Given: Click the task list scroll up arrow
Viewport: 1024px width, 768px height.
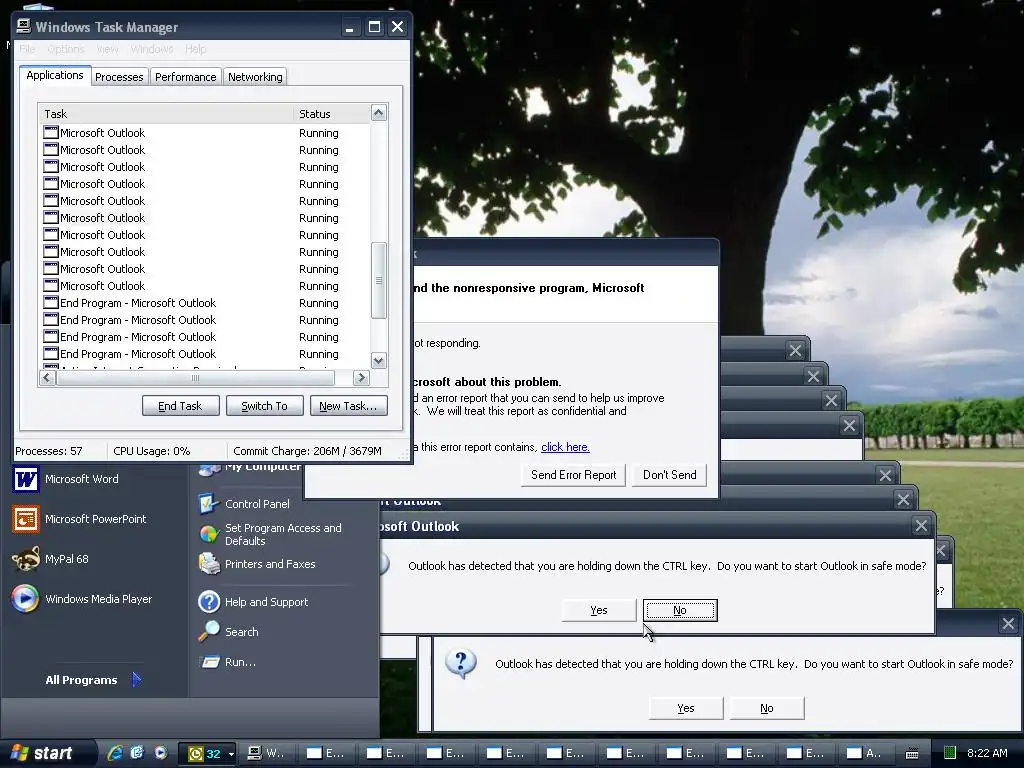Looking at the screenshot, I should tap(379, 113).
